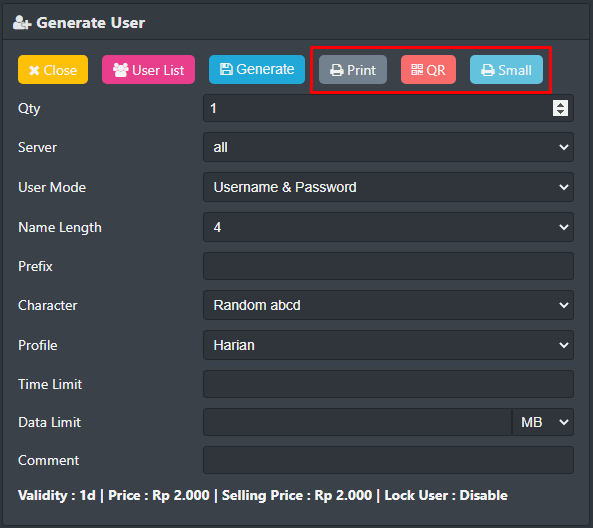Click the Name Length label
The image size is (593, 528).
[x=60, y=228]
